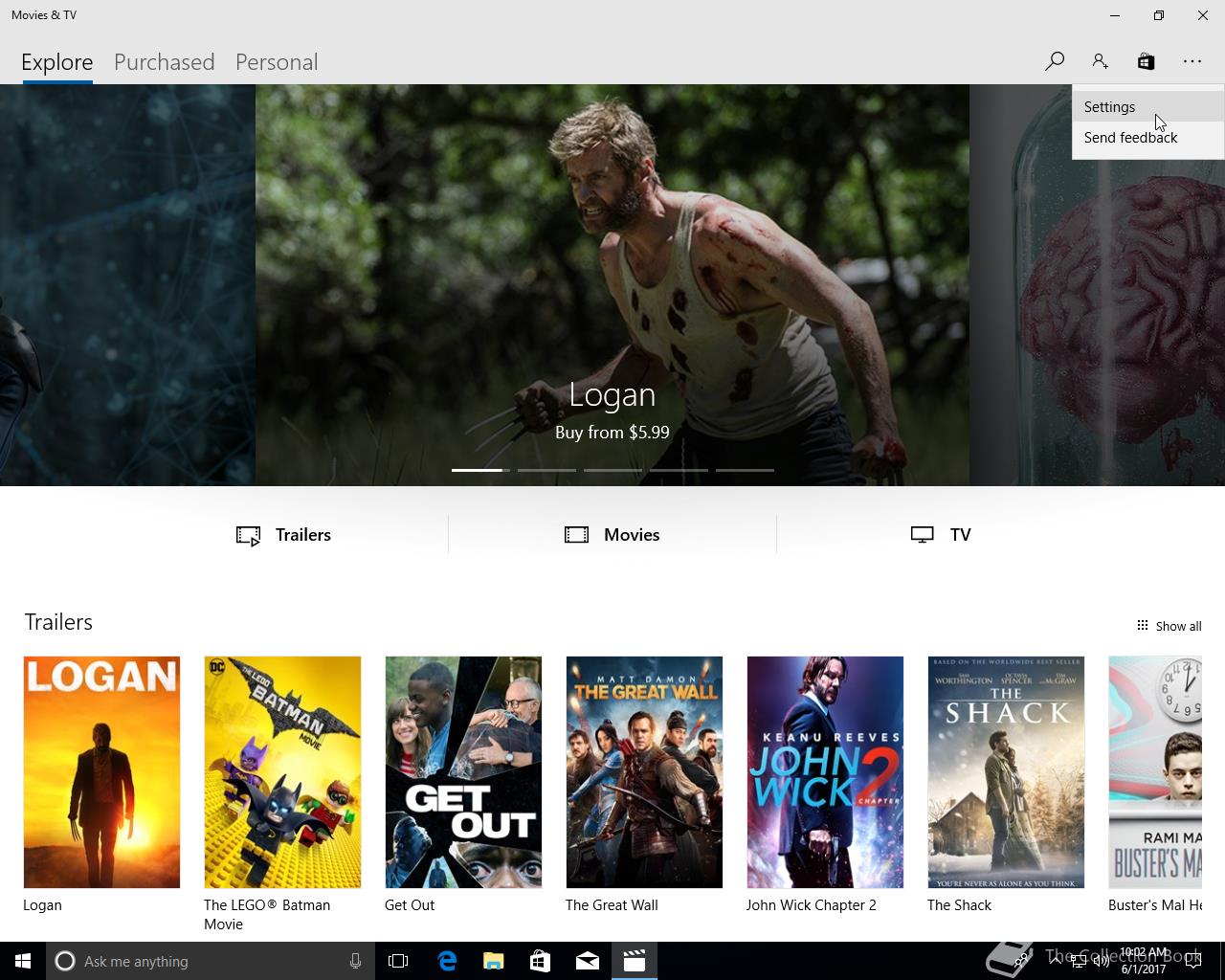Click the Trailers screen icon
The width and height of the screenshot is (1225, 980).
tap(248, 536)
